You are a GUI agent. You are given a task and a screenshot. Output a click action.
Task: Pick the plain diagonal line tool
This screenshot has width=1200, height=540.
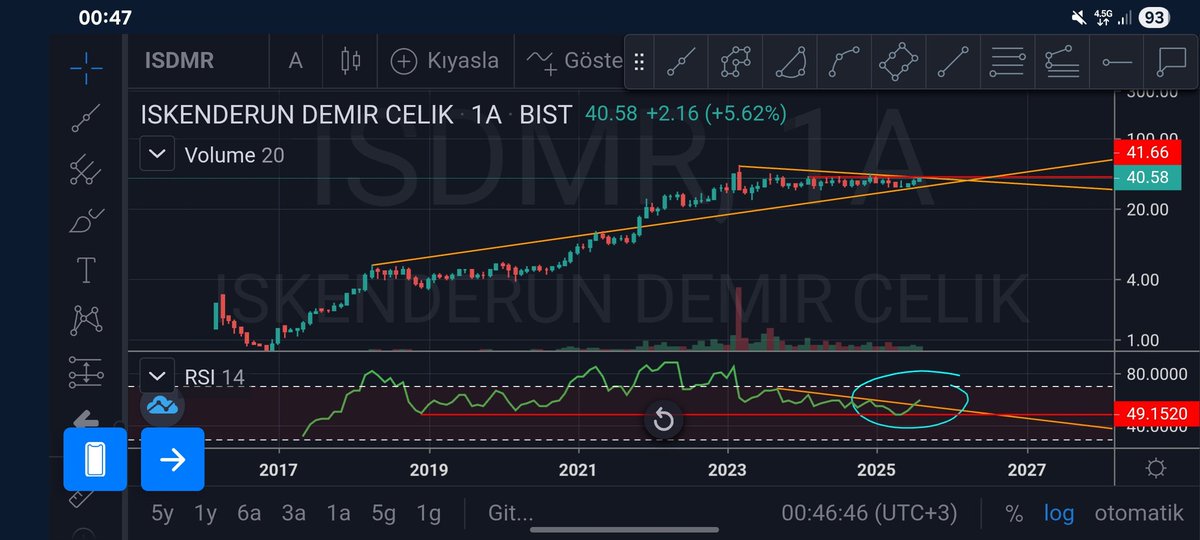pos(952,62)
